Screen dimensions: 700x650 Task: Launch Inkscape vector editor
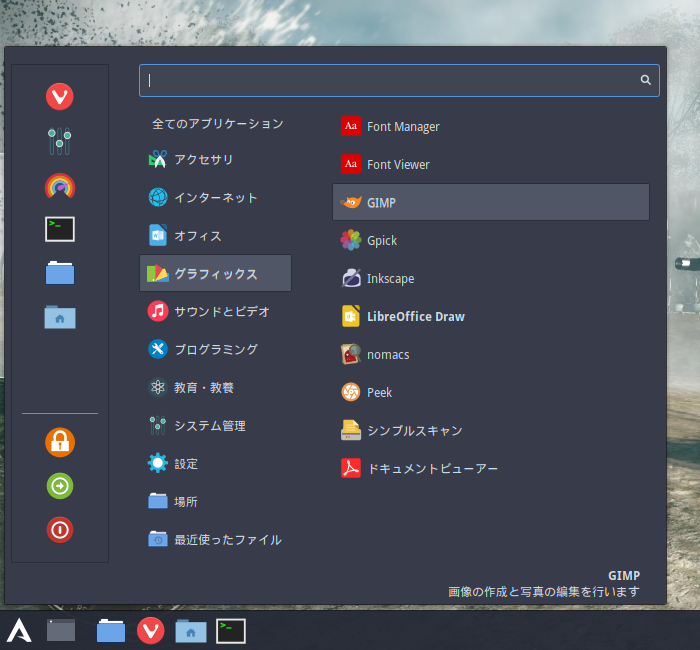491,278
